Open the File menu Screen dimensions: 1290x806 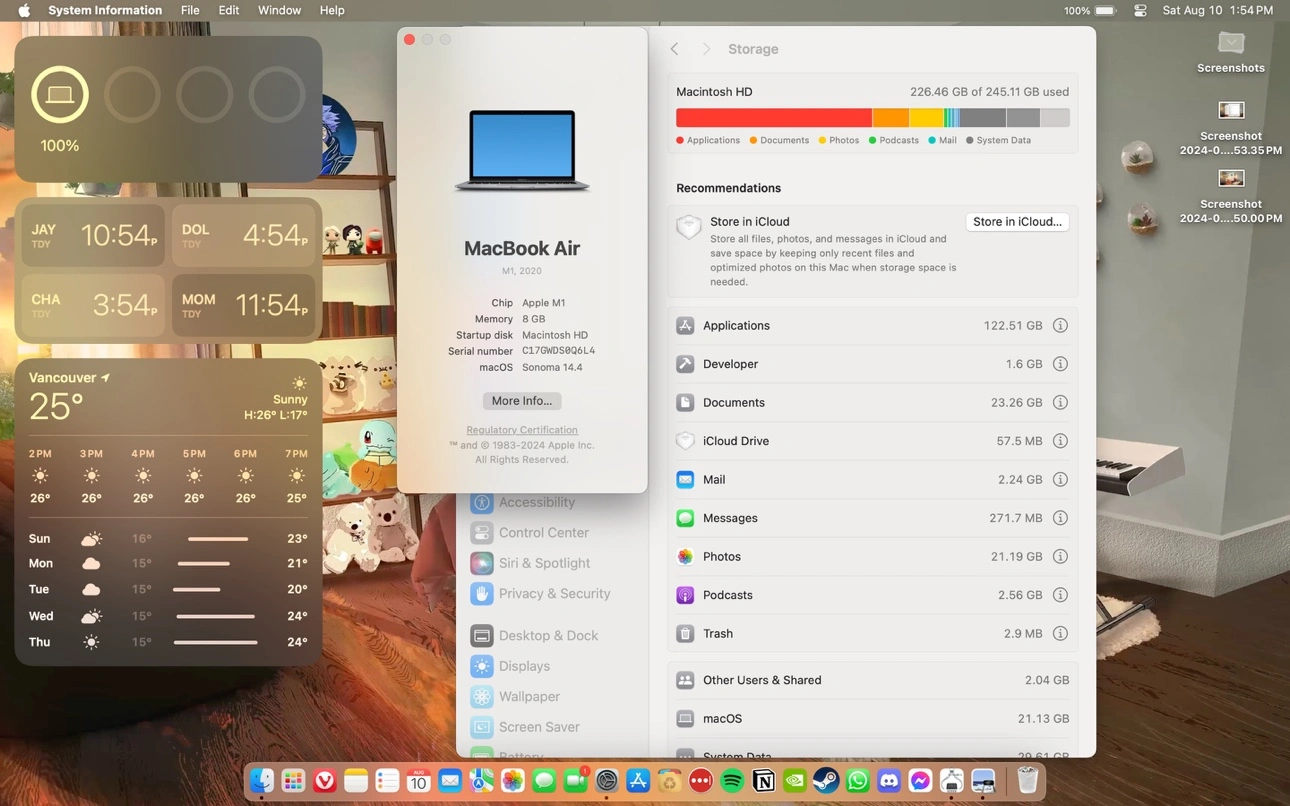click(190, 11)
